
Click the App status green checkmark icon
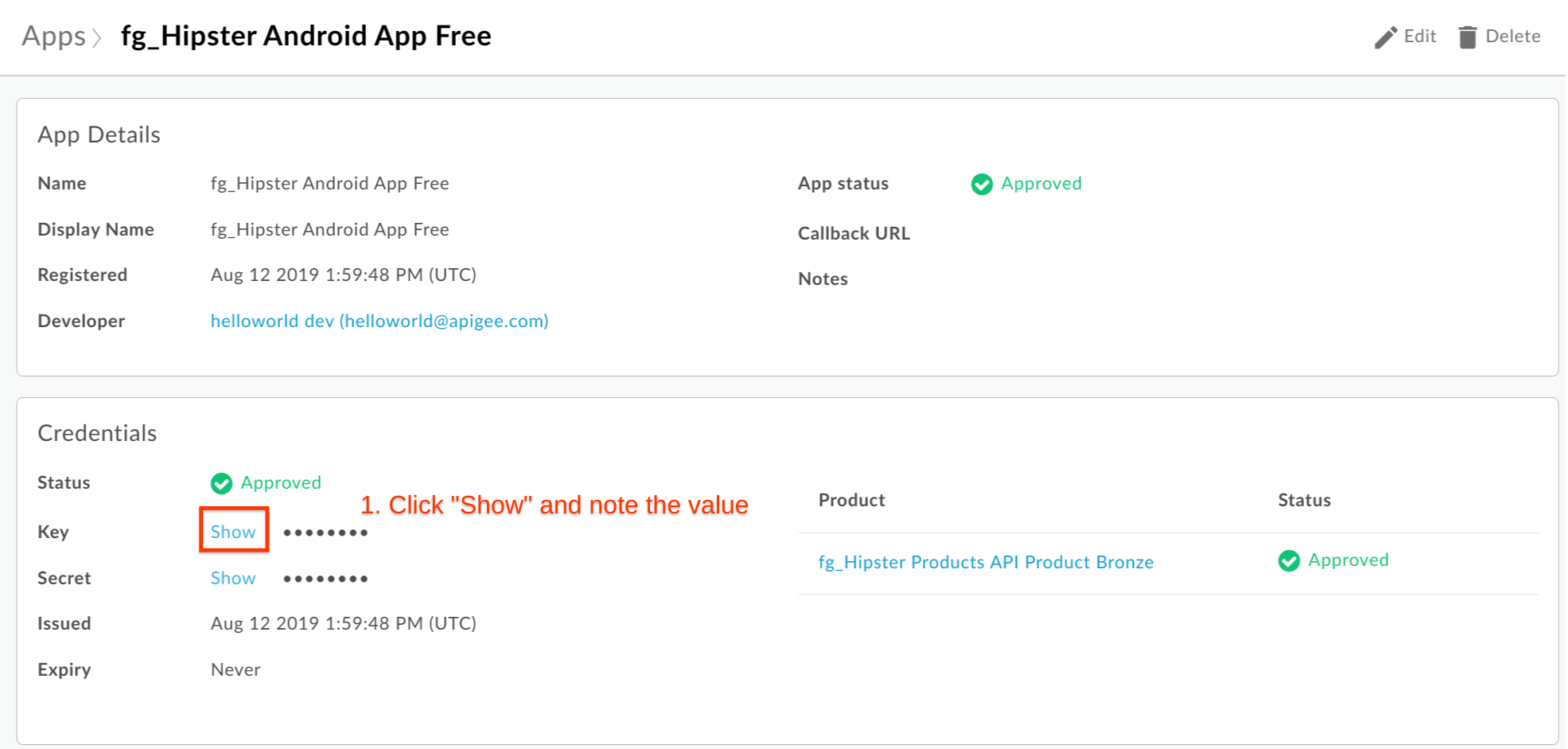tap(982, 184)
